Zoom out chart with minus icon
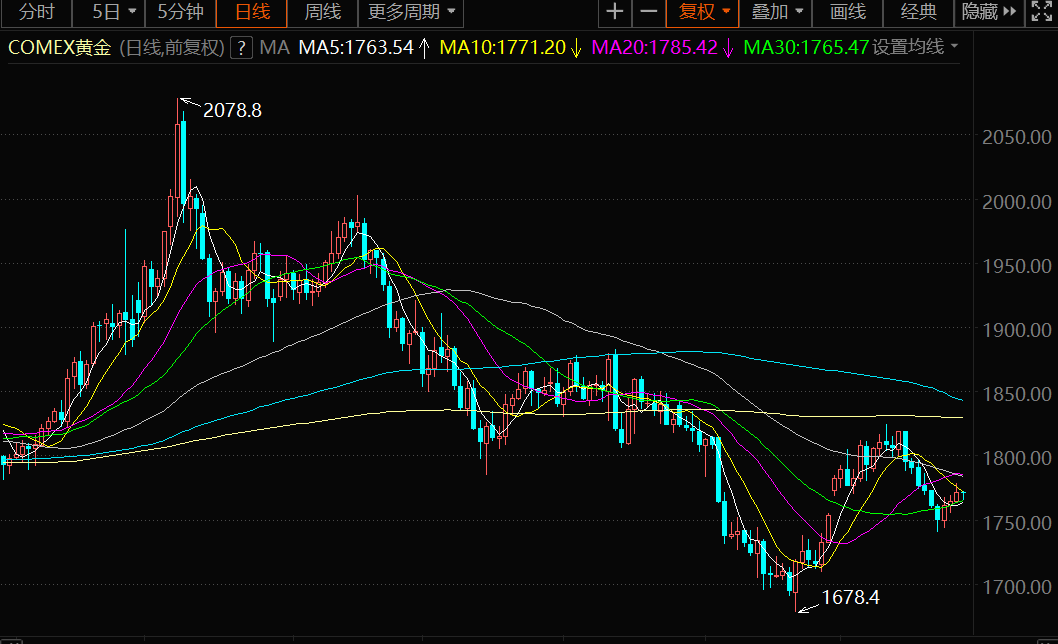This screenshot has height=644, width=1058. (x=648, y=12)
